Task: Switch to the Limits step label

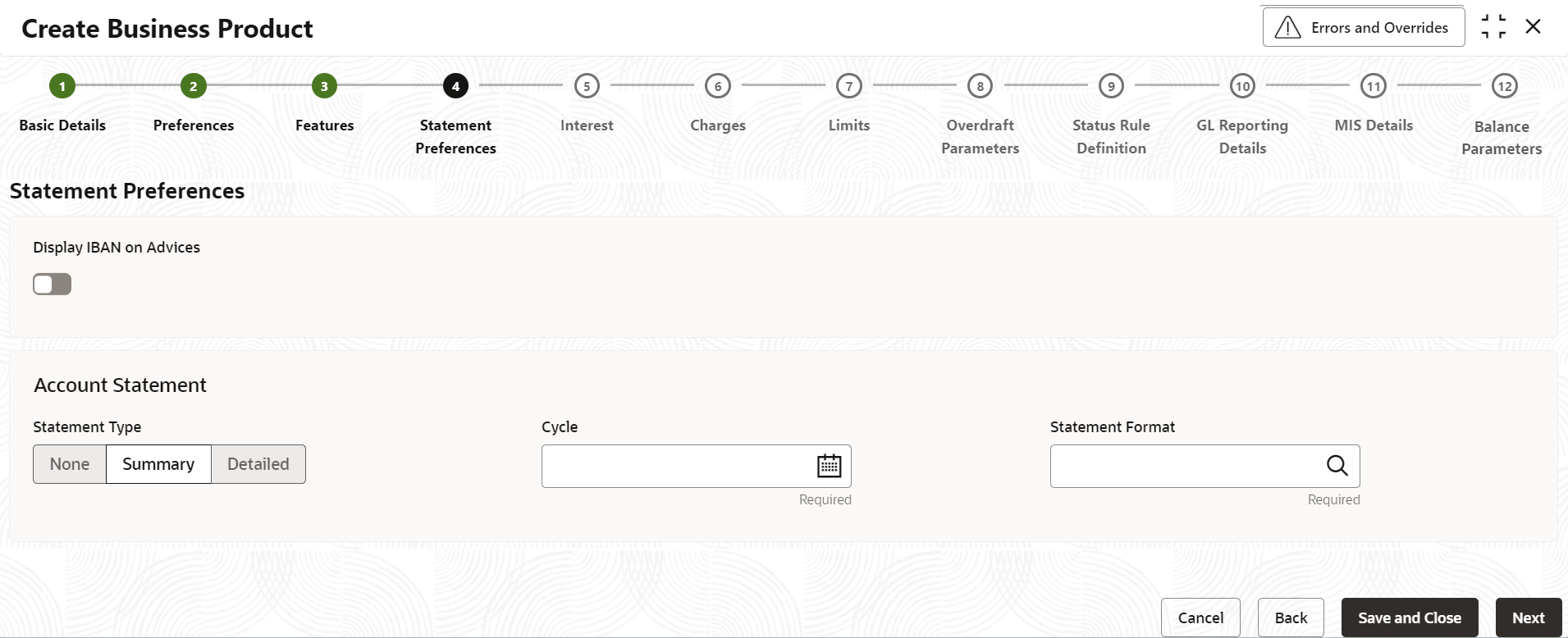Action: click(x=849, y=125)
